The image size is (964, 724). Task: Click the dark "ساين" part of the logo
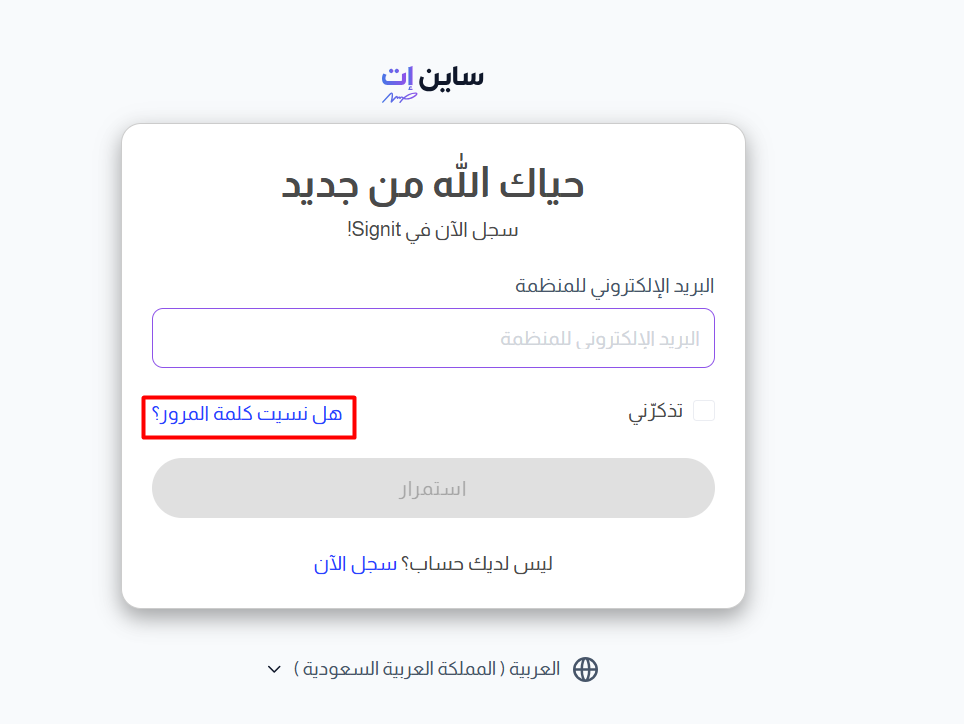(x=451, y=76)
